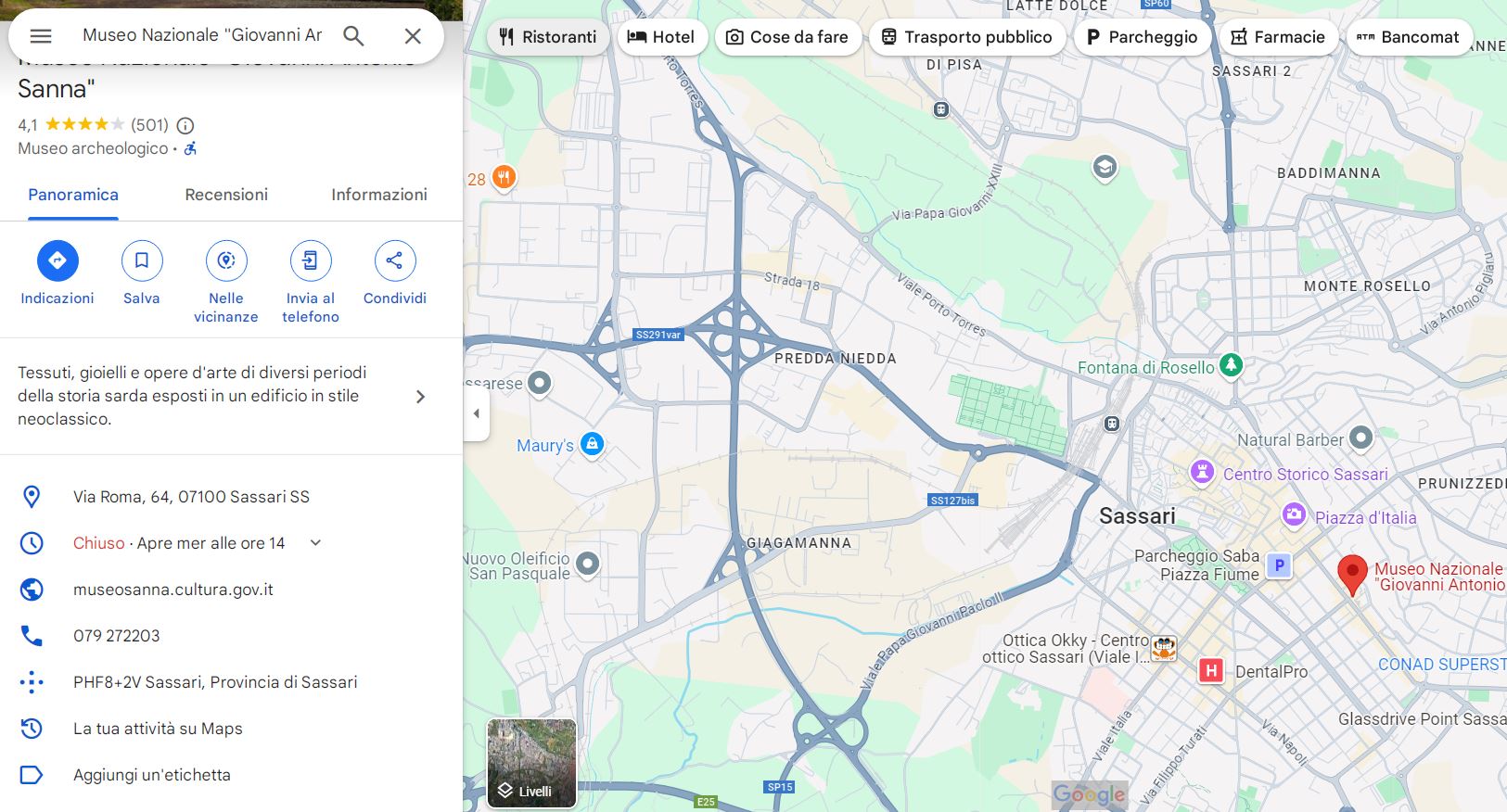Share the place via Condividi icon
The image size is (1507, 812).
tap(395, 260)
